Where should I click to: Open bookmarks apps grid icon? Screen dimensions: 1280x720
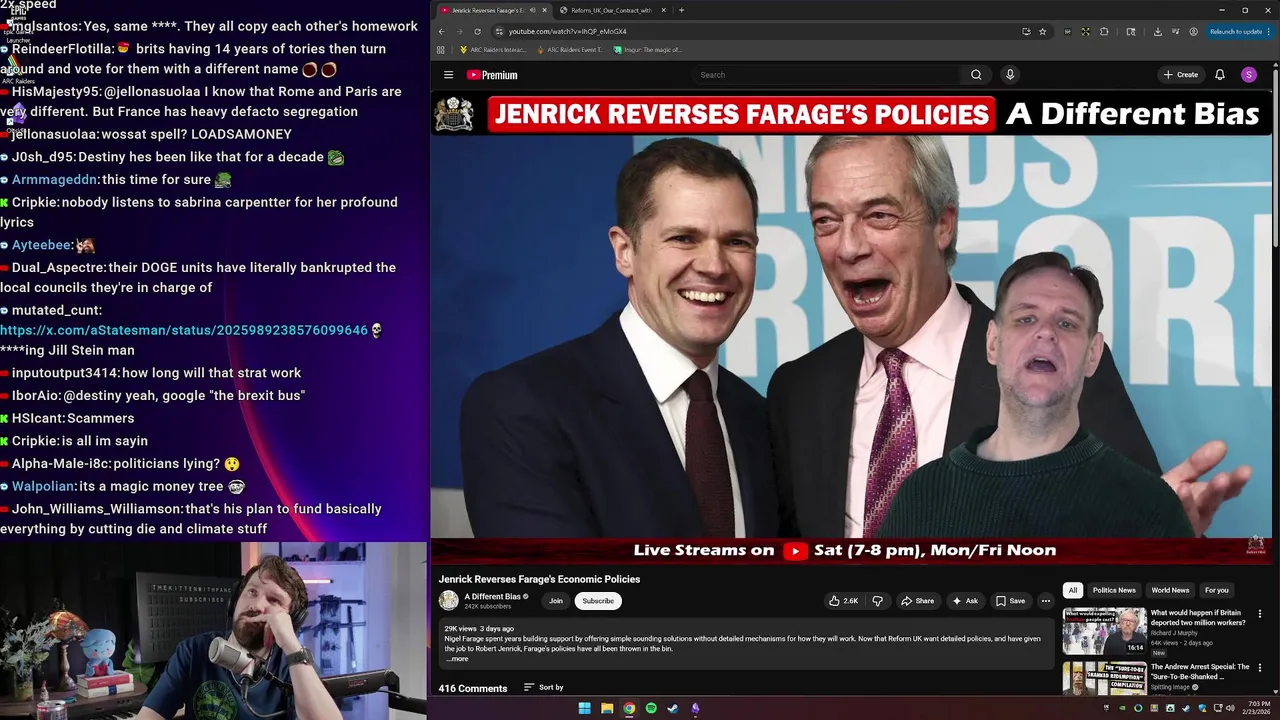pos(441,49)
